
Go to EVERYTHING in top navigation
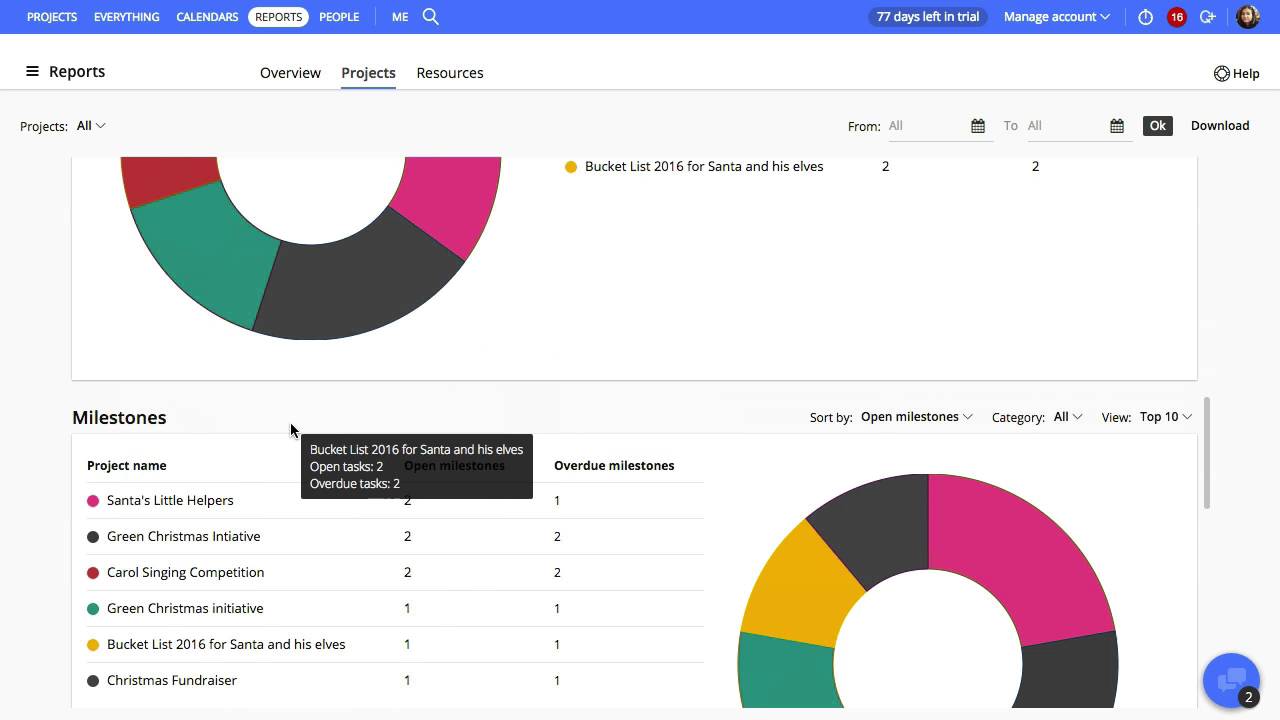pos(127,17)
